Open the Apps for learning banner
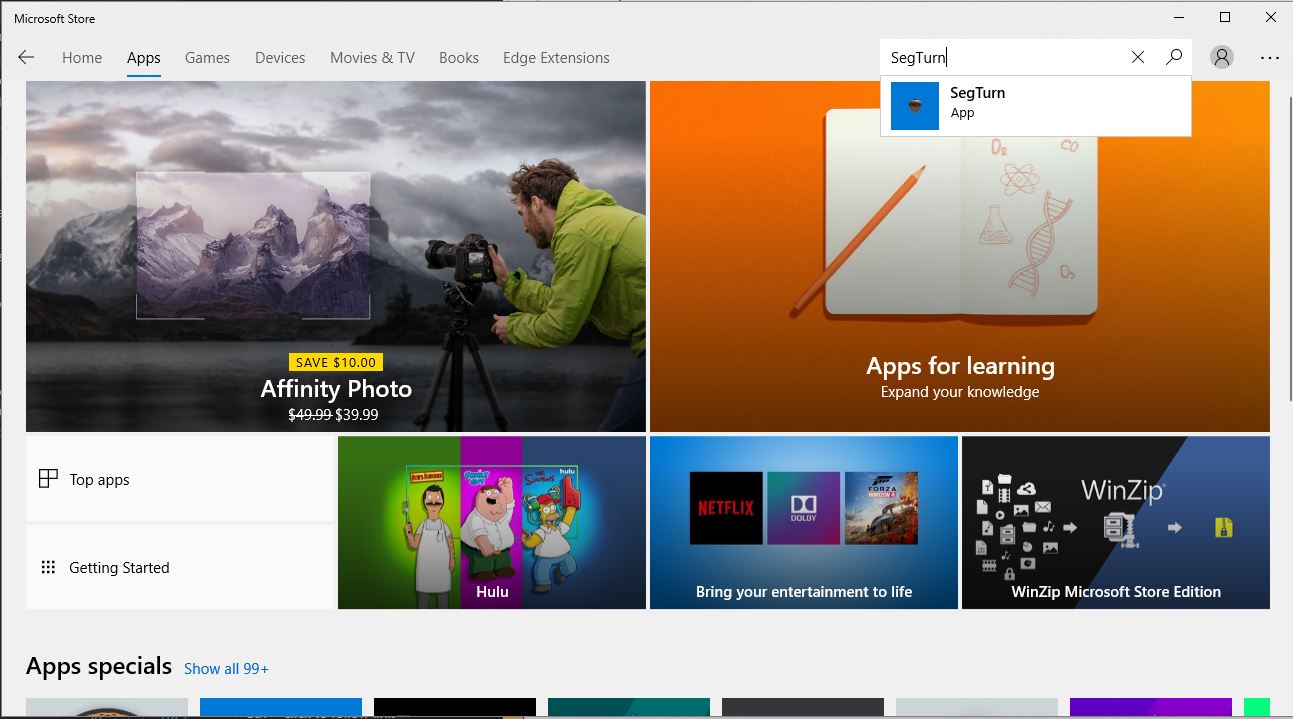1293x719 pixels. click(x=959, y=256)
